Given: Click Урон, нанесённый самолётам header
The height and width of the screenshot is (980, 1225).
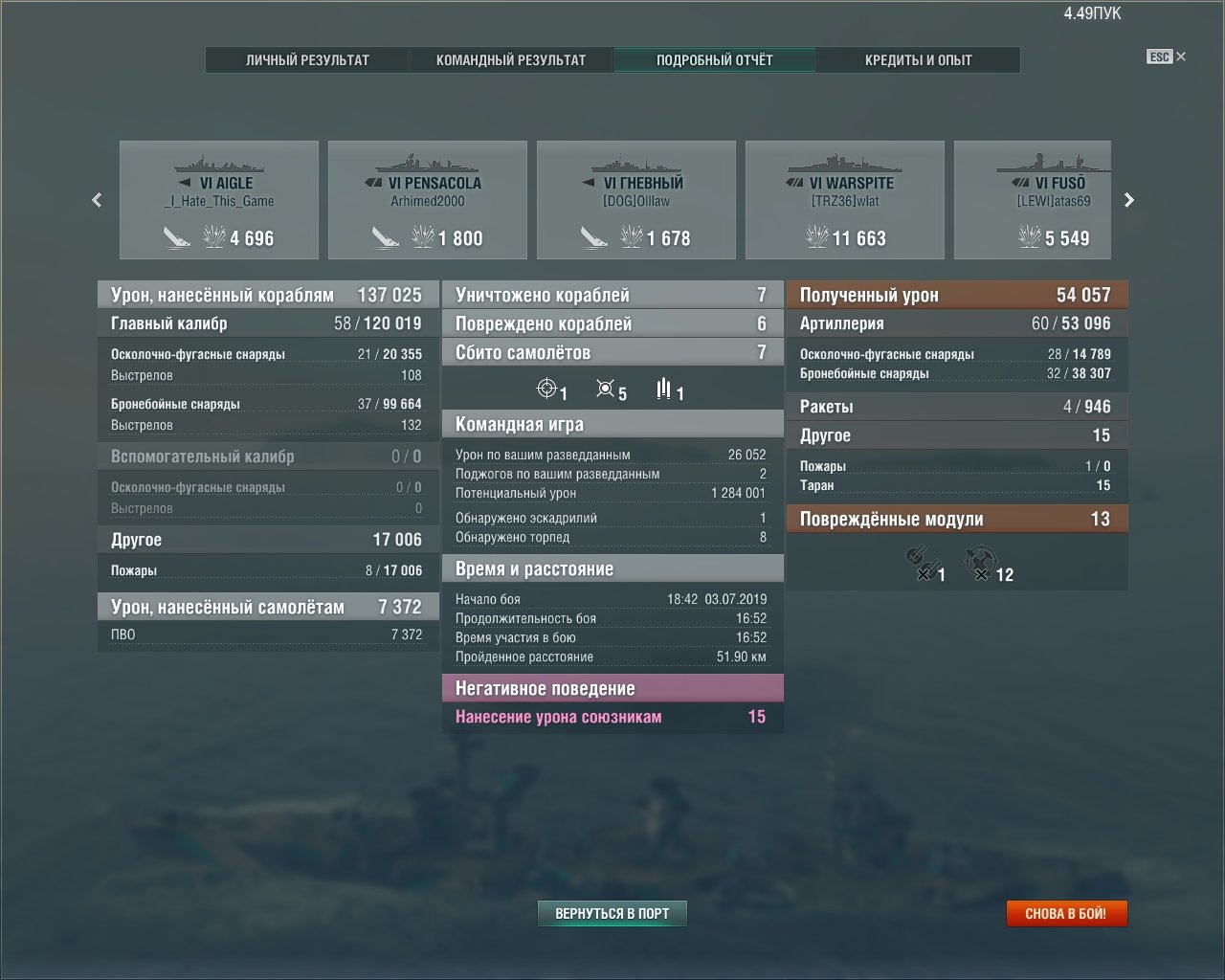Looking at the screenshot, I should click(268, 607).
